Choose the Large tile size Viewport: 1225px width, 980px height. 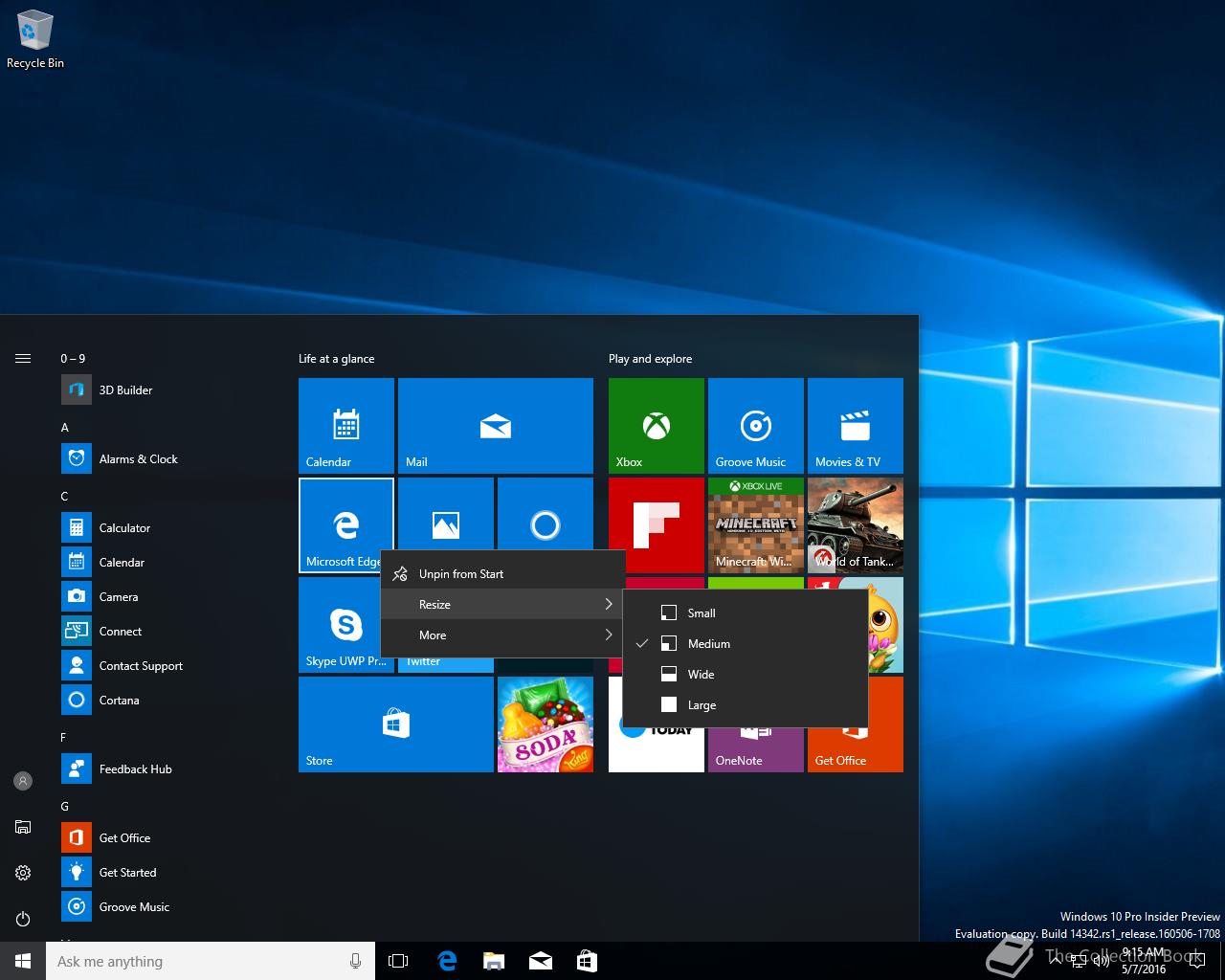(746, 705)
